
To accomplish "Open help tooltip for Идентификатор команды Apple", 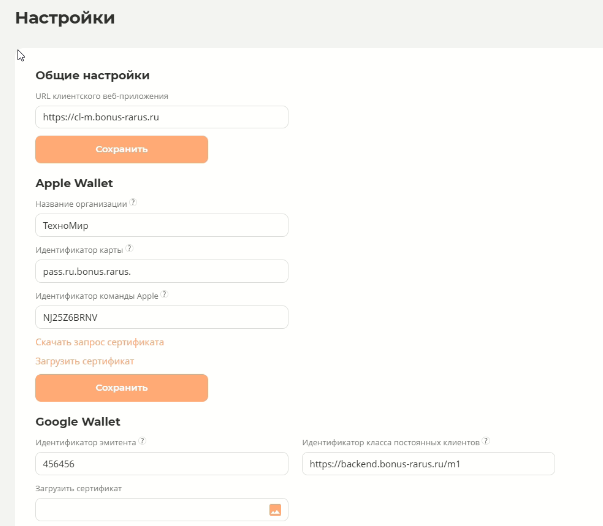I will point(164,294).
